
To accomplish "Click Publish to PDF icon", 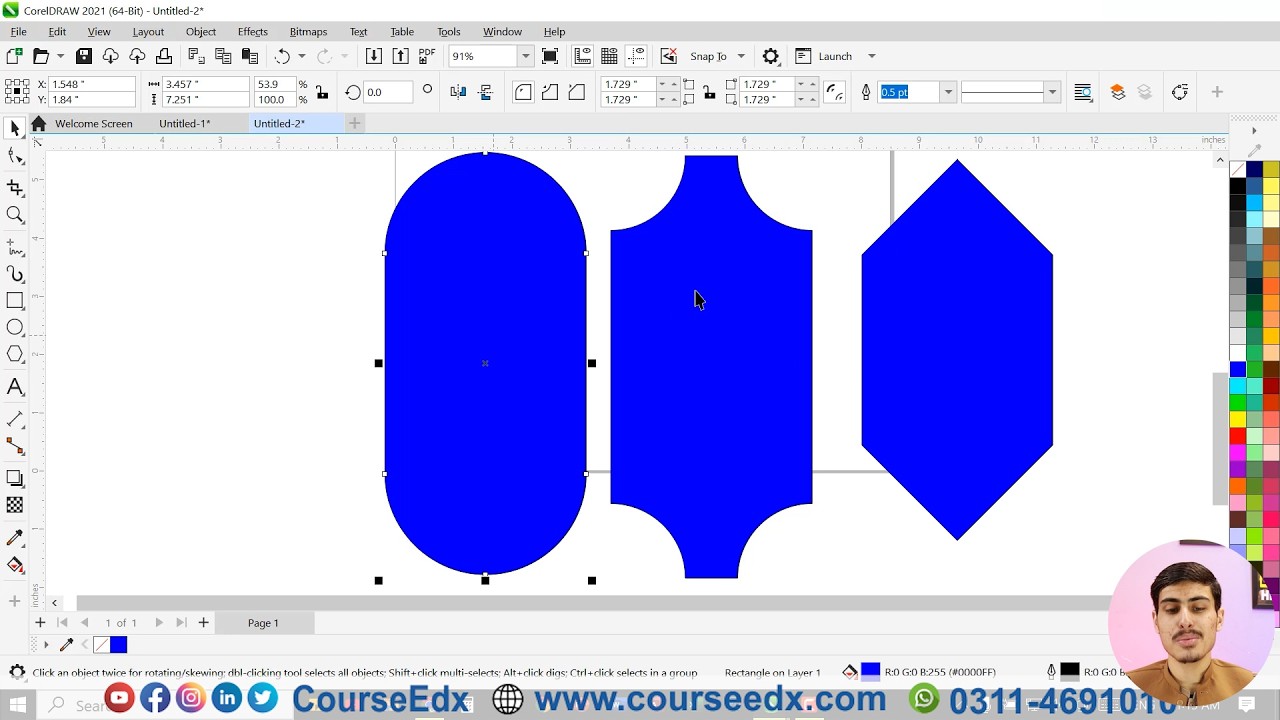I will (427, 56).
